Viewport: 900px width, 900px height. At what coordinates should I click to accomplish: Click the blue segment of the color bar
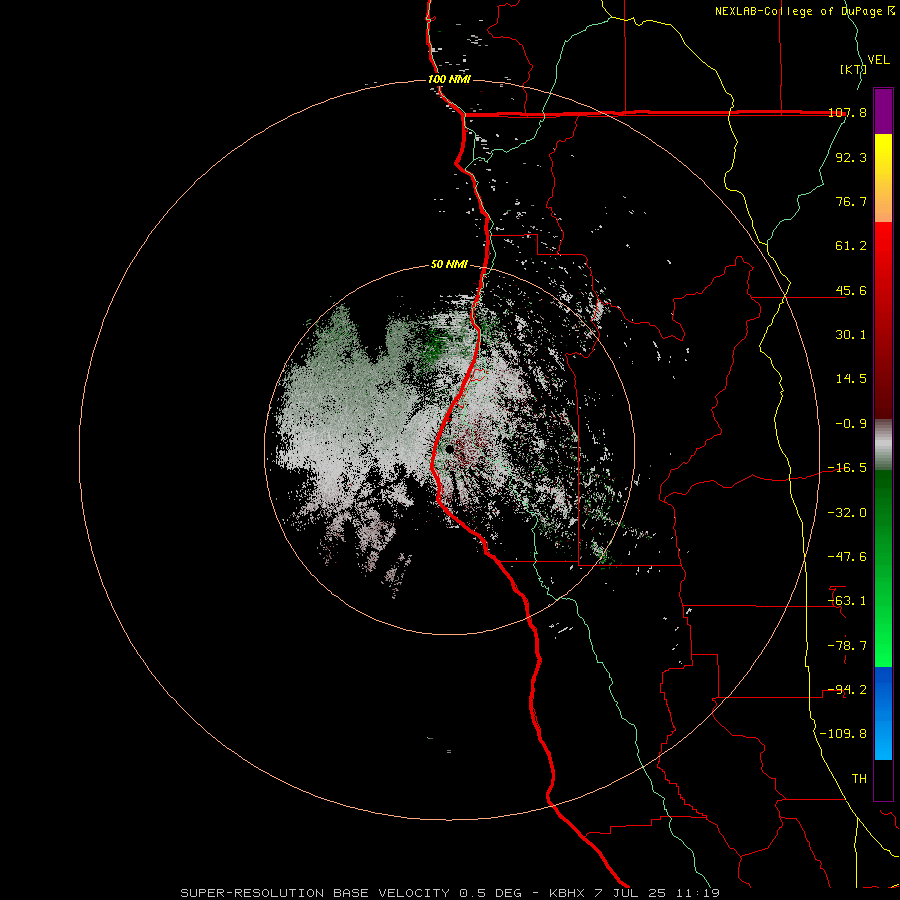click(883, 713)
